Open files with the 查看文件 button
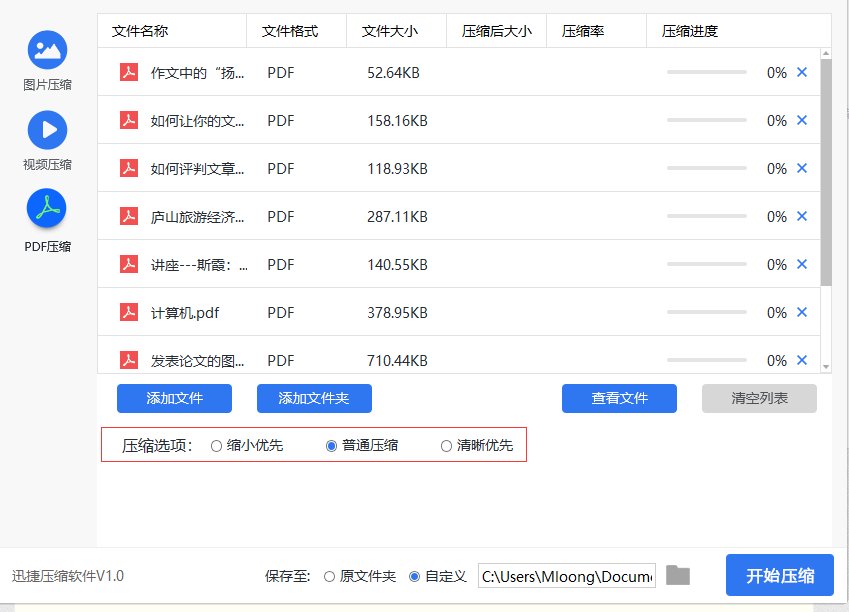 pos(619,398)
